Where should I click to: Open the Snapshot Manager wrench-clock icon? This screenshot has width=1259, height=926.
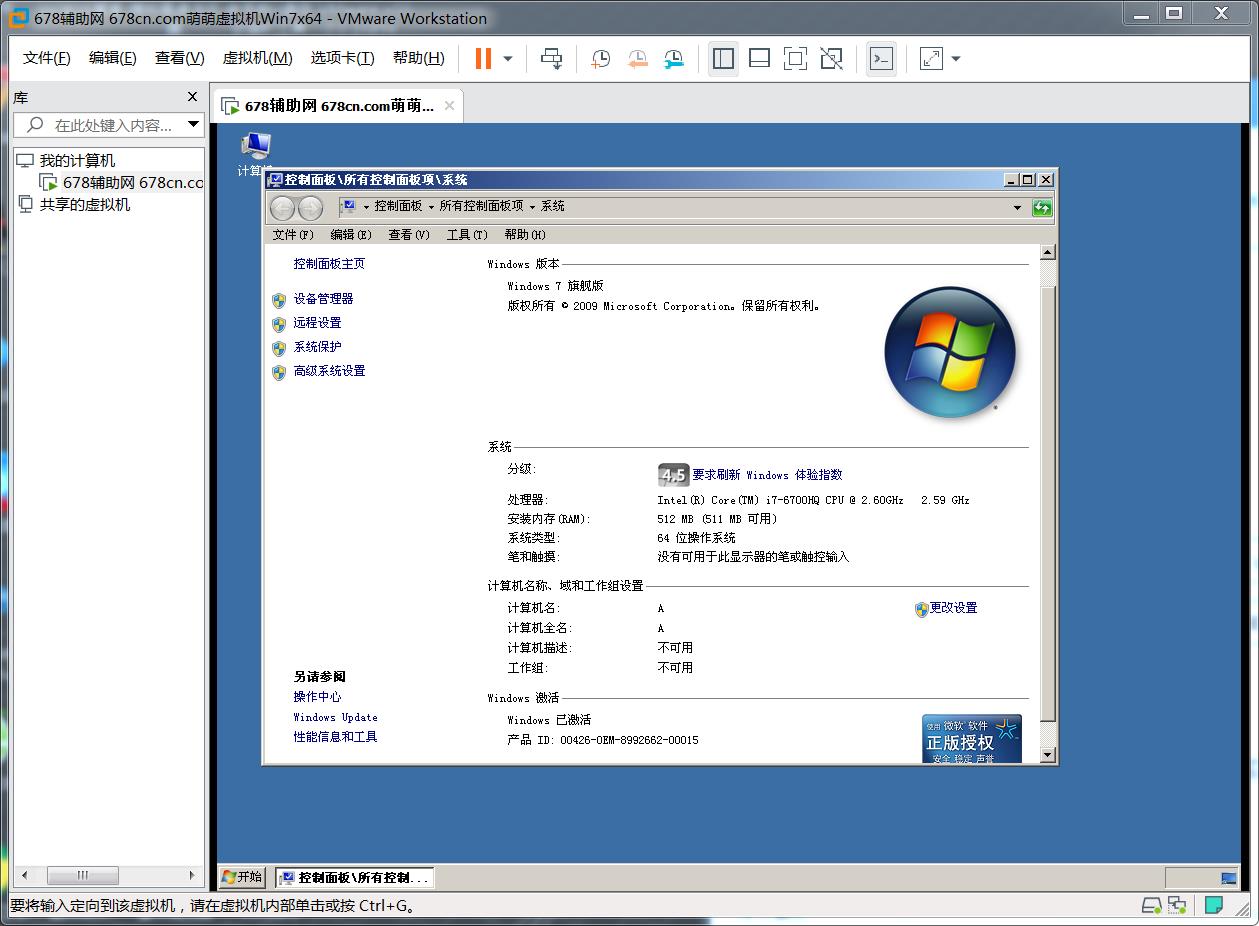coord(674,59)
